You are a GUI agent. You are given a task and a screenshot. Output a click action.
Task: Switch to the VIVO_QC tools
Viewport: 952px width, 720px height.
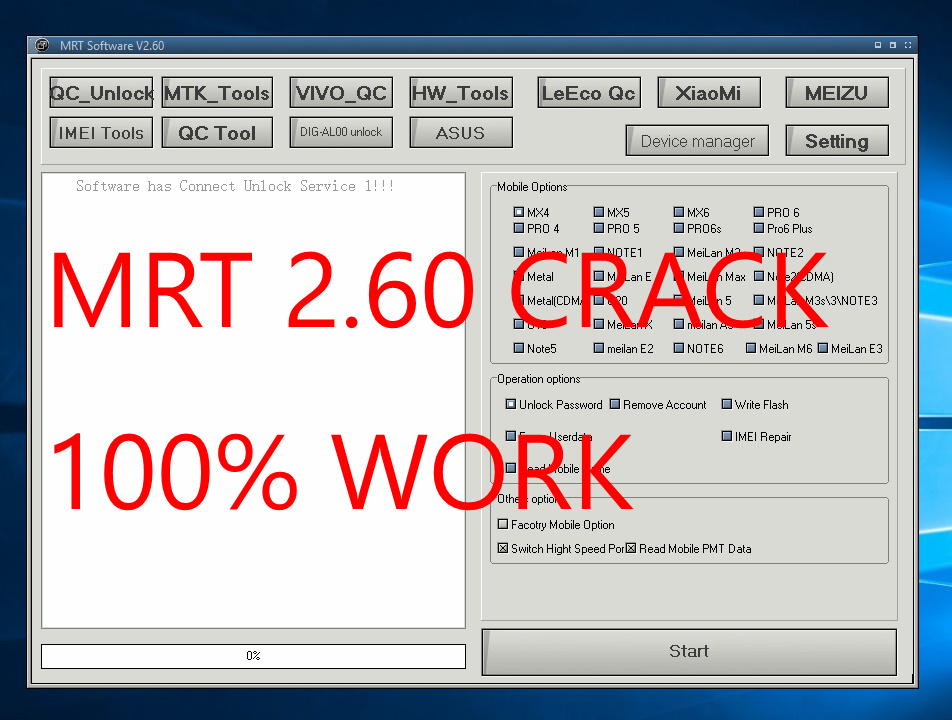pos(341,93)
